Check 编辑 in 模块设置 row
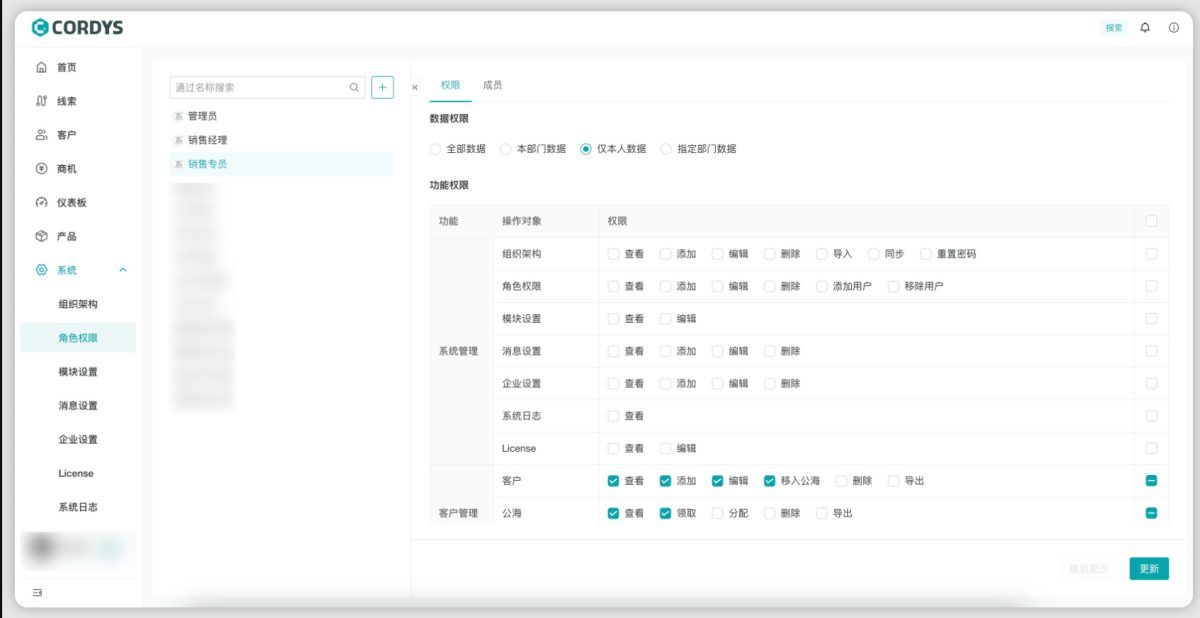The width and height of the screenshot is (1200, 618). click(665, 319)
